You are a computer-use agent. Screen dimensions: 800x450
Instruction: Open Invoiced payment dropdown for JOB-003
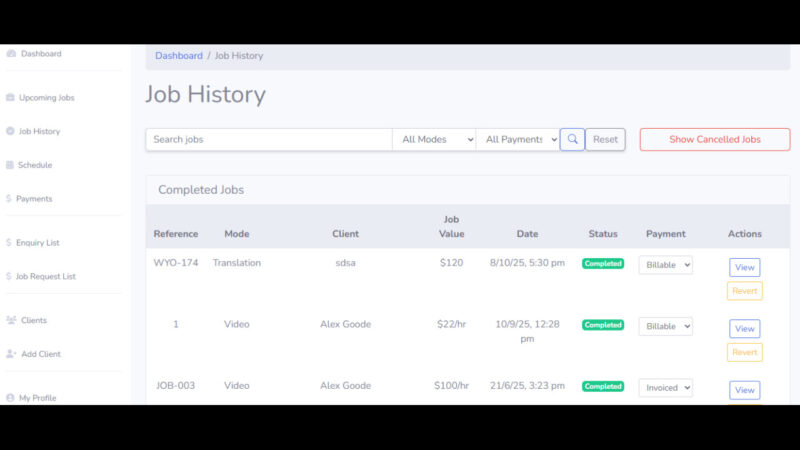click(x=665, y=387)
